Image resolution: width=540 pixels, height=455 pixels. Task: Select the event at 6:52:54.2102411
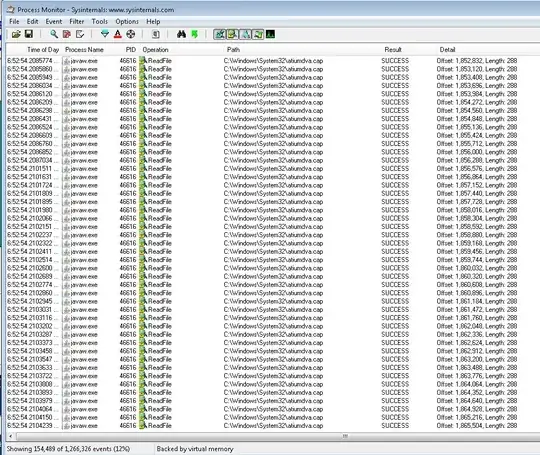[x=273, y=251]
